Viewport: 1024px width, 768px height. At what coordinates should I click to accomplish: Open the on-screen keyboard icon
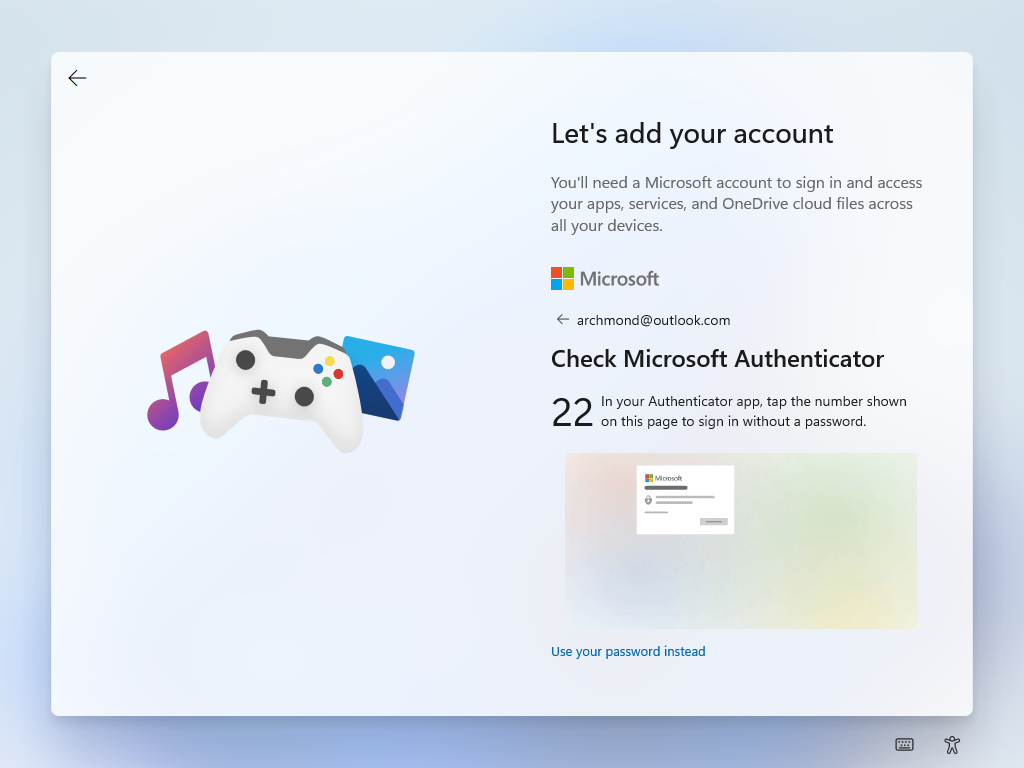pos(904,744)
